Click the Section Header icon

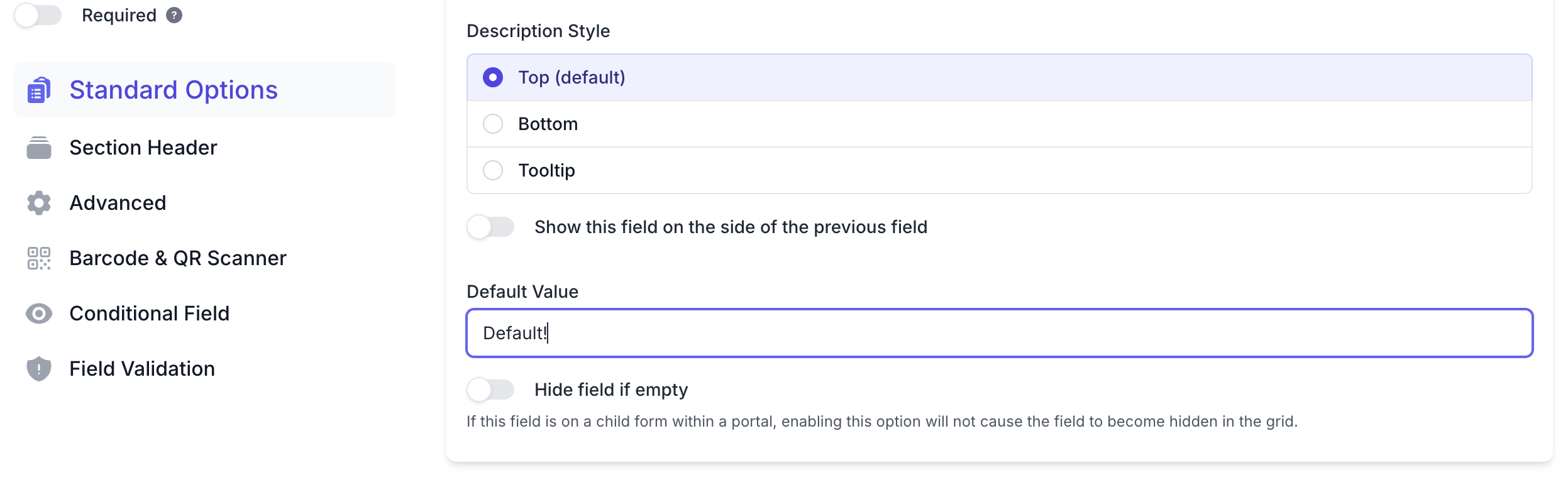(39, 148)
